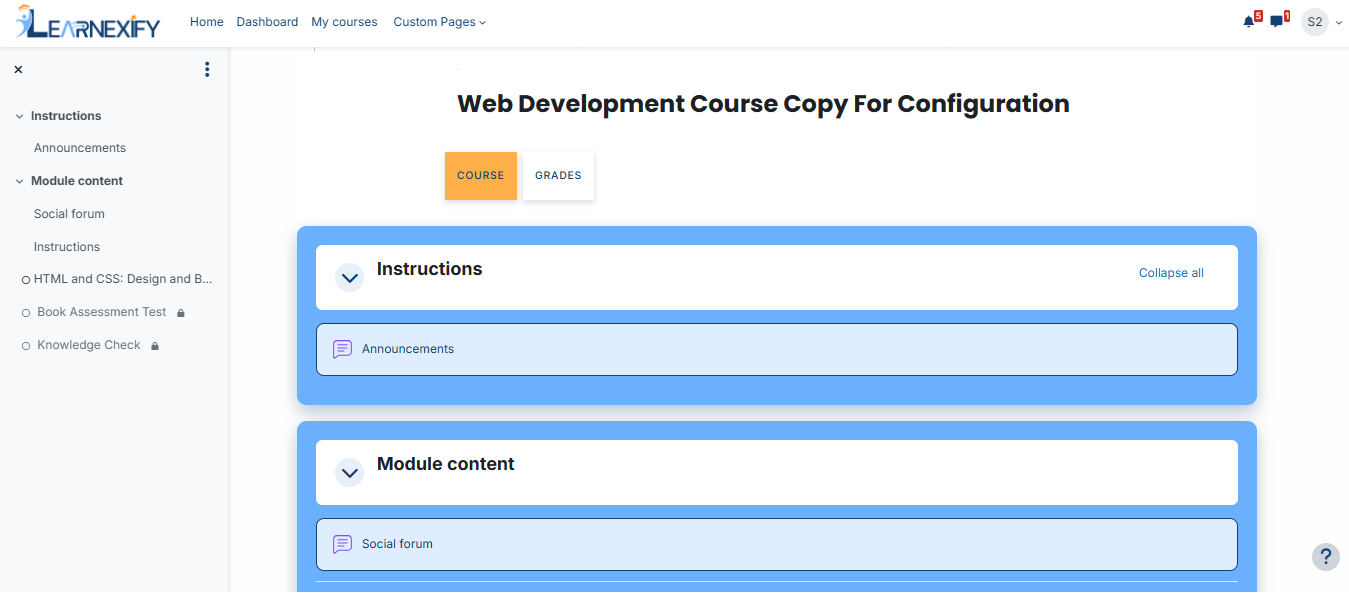The image size is (1349, 593).
Task: Collapse Module content section in sidebar
Action: [x=19, y=182]
